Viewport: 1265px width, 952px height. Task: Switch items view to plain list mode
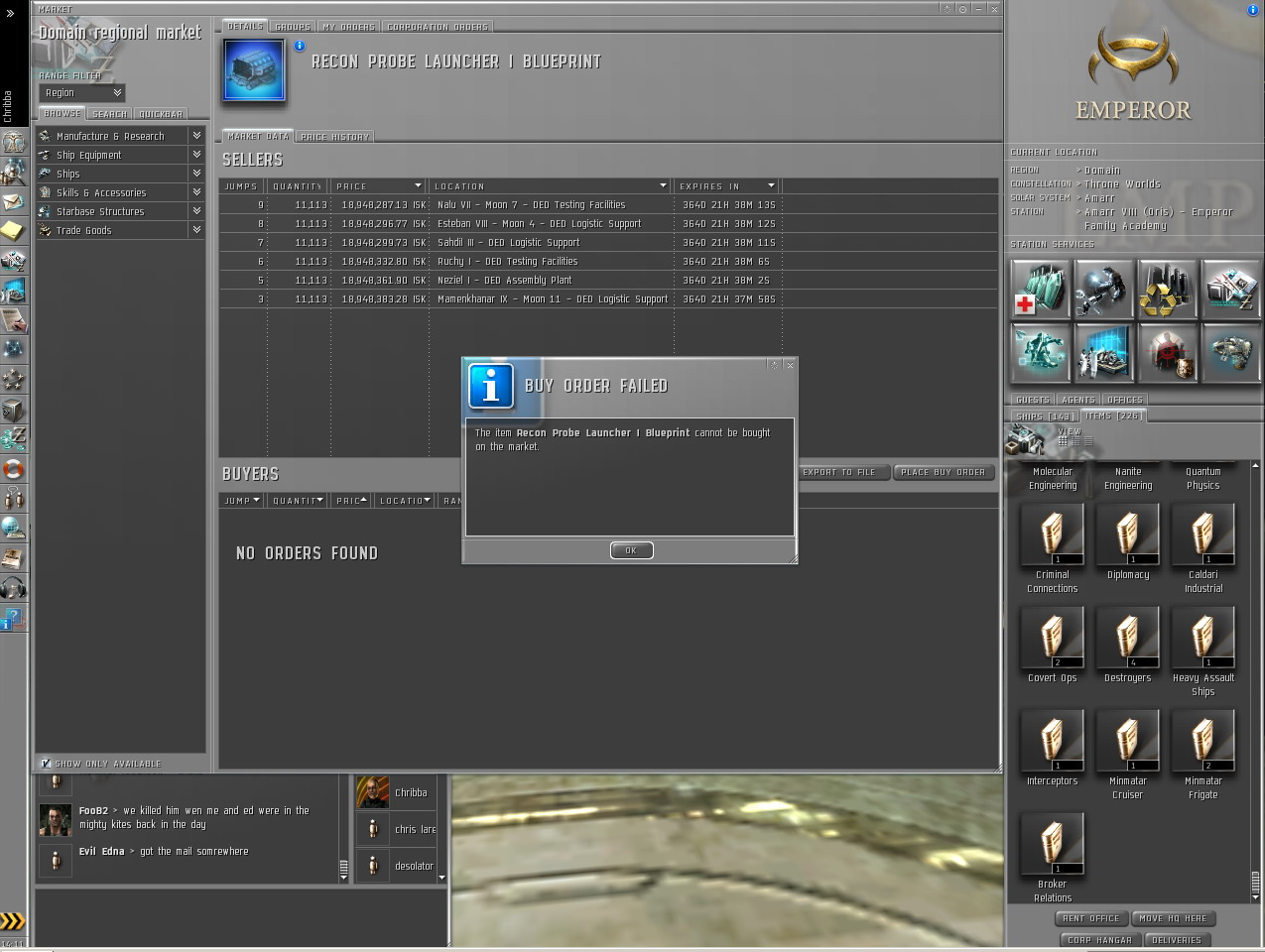[x=1087, y=441]
